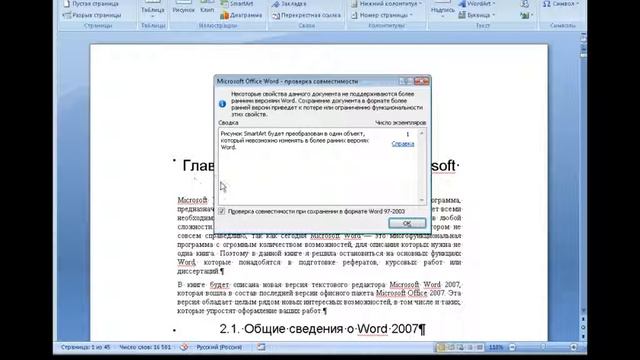Viewport: 640px width, 360px height.
Task: Insert a Перекрестная ссылка cross-reference
Action: click(307, 15)
